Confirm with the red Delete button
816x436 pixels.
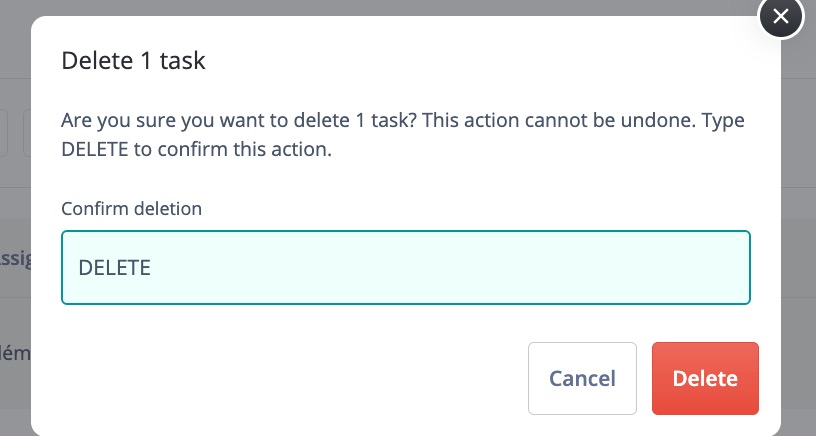(x=705, y=378)
